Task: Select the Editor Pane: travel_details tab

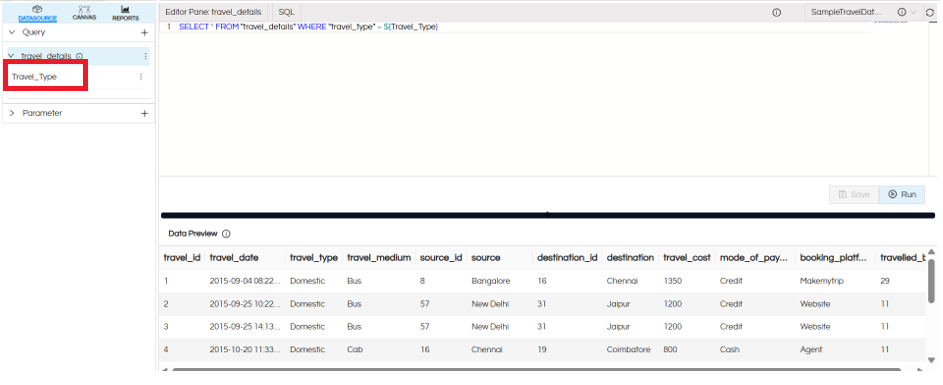Action: (213, 12)
